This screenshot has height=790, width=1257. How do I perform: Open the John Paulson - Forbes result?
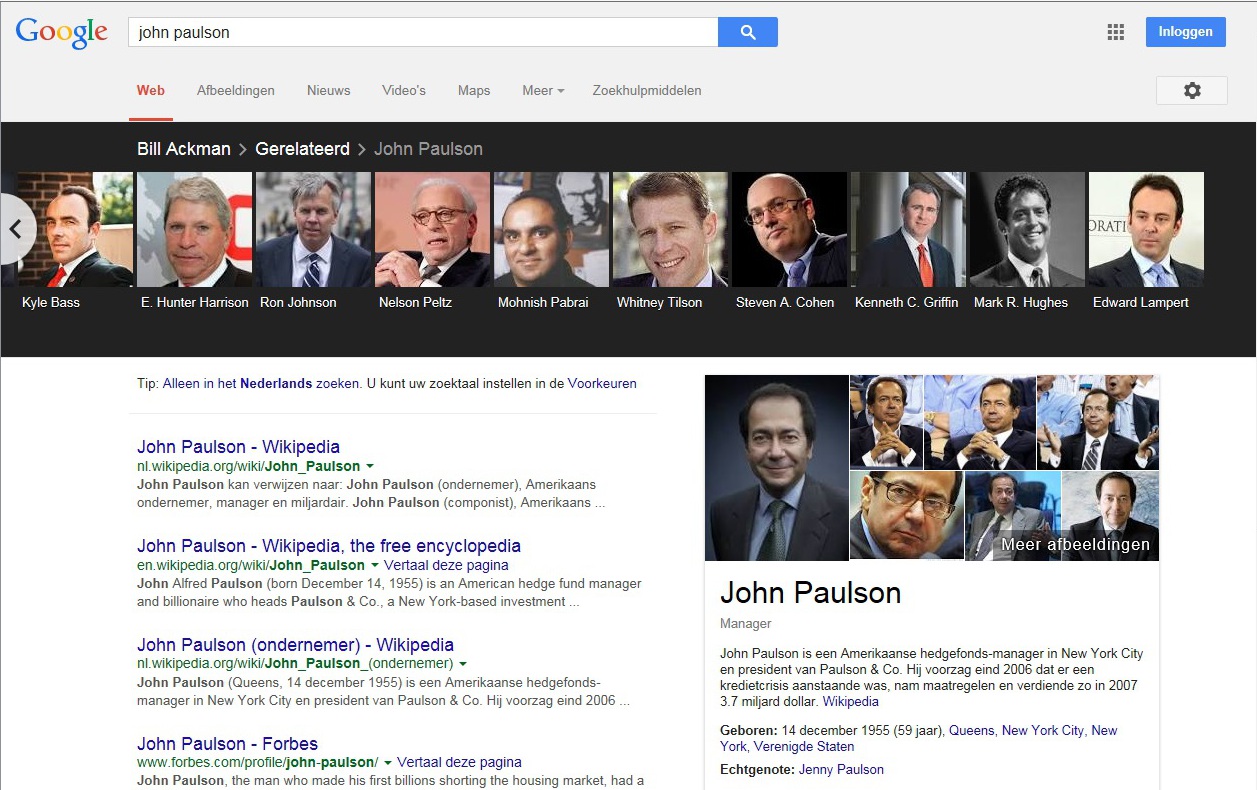pyautogui.click(x=227, y=744)
